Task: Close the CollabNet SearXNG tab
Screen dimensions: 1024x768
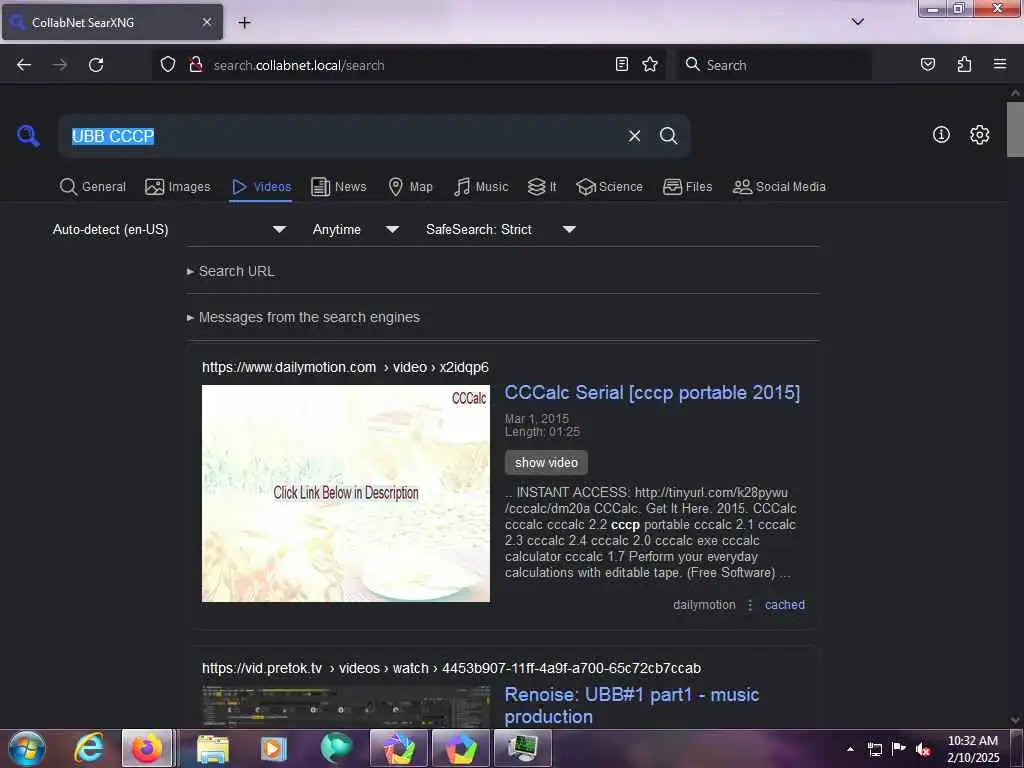Action: click(206, 22)
